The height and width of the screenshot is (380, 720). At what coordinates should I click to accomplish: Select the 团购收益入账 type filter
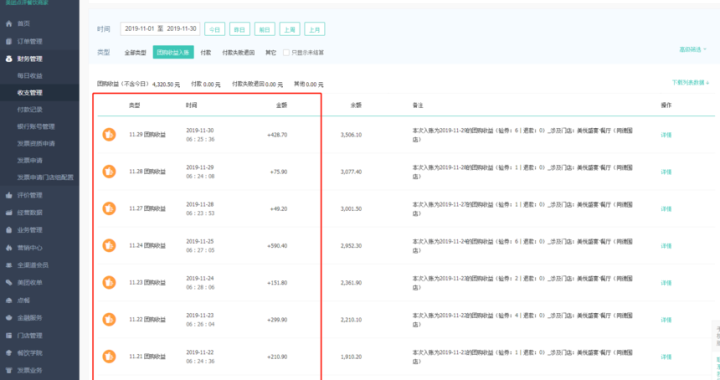(x=173, y=52)
